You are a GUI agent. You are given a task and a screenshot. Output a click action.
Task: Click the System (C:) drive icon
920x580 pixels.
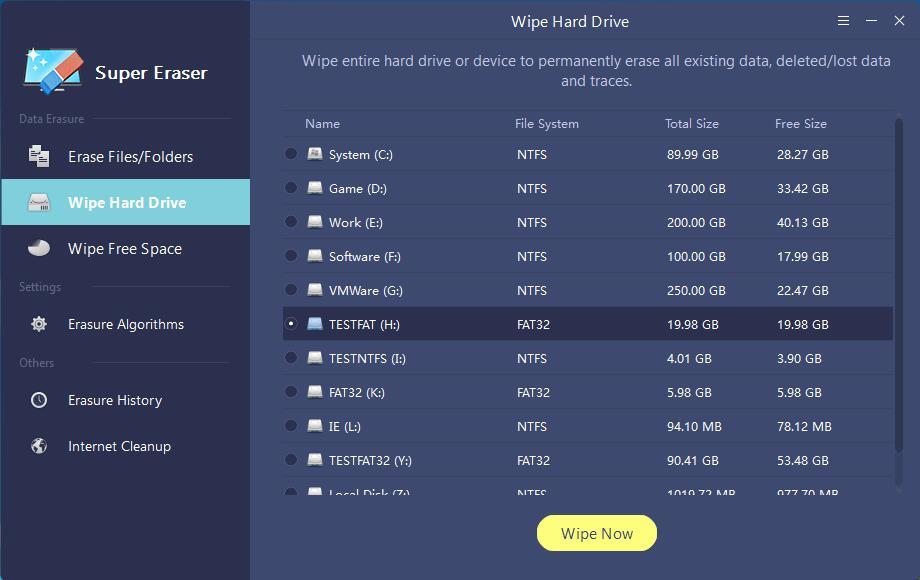(315, 154)
